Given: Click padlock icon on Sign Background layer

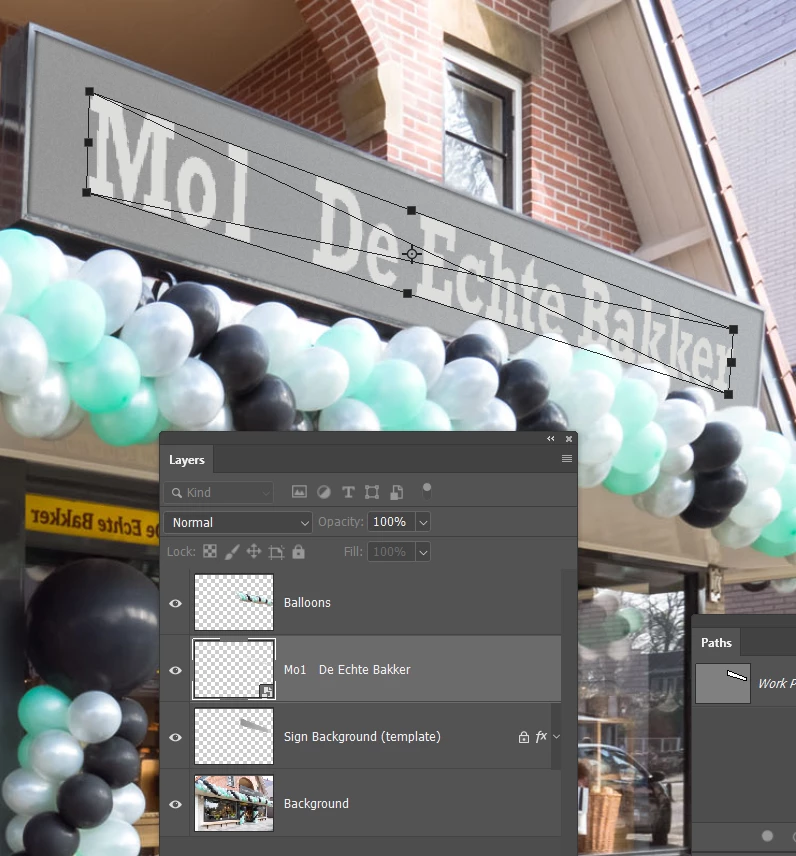Looking at the screenshot, I should pos(524,737).
